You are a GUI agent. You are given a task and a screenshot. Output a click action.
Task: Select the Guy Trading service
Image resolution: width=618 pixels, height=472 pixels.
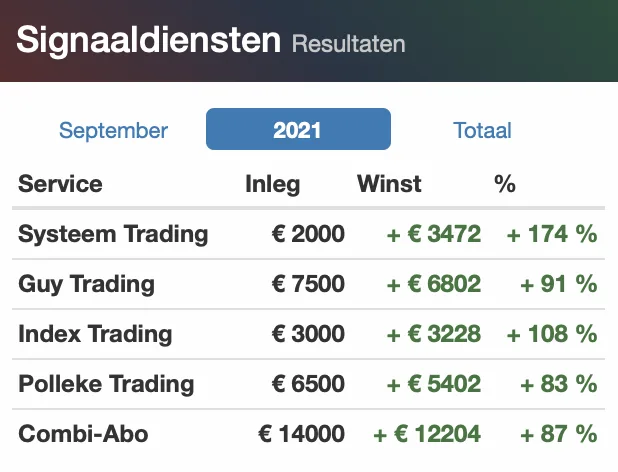(86, 284)
